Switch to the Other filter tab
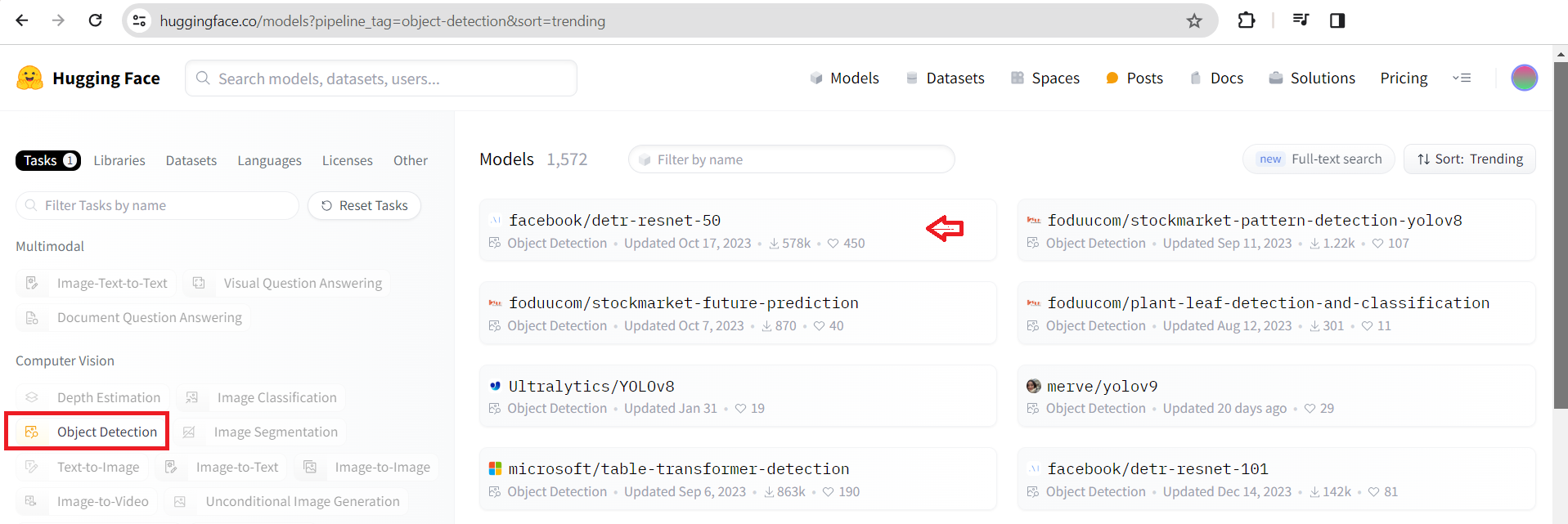 click(x=411, y=160)
